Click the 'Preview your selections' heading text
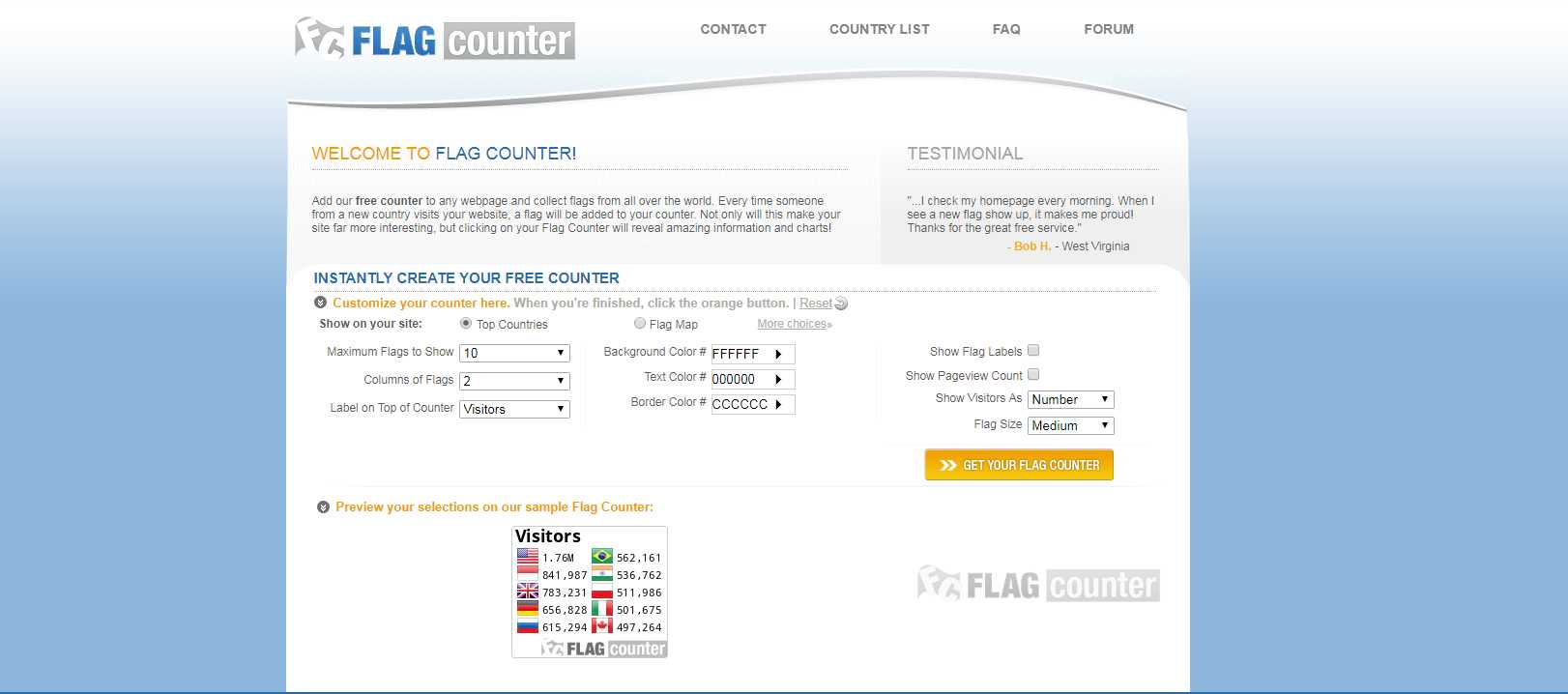Image resolution: width=1568 pixels, height=694 pixels. coord(495,506)
